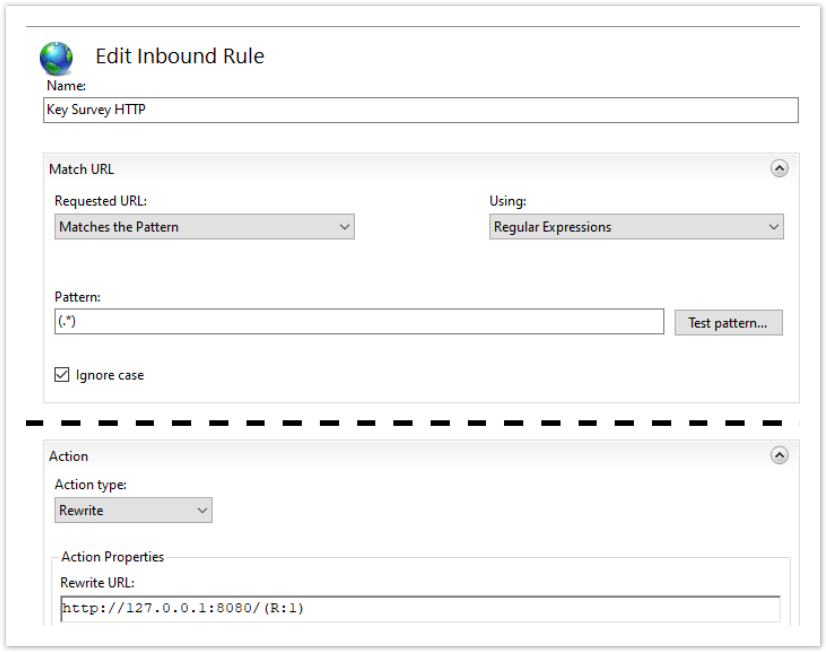Viewport: 826px width, 652px height.
Task: Collapse the Action section using its chevron
Action: click(779, 455)
